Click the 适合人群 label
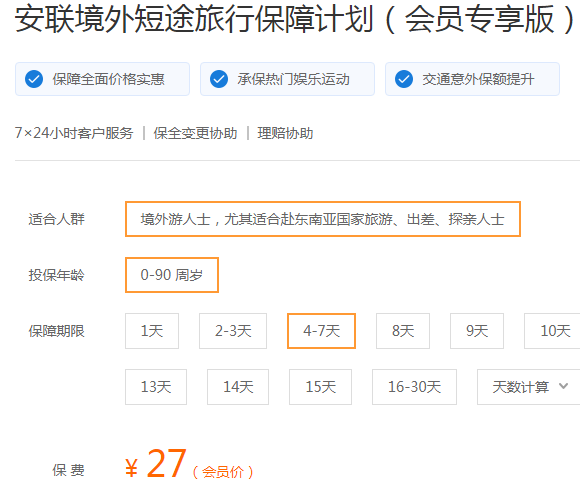The width and height of the screenshot is (580, 483). [57, 219]
